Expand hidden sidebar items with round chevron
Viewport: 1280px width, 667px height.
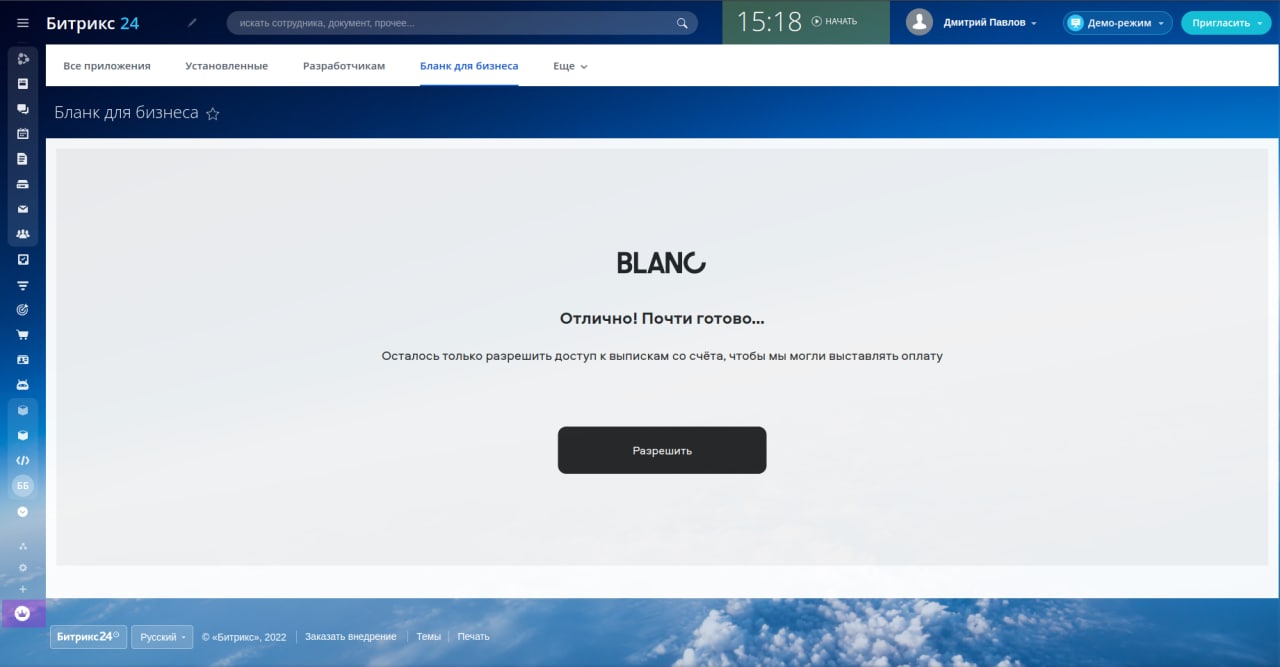click(23, 511)
